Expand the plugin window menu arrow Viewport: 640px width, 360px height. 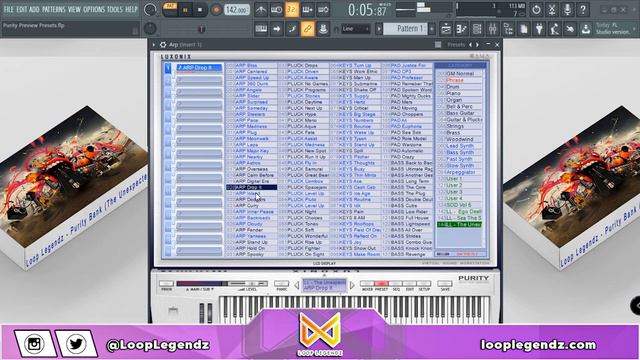(154, 44)
